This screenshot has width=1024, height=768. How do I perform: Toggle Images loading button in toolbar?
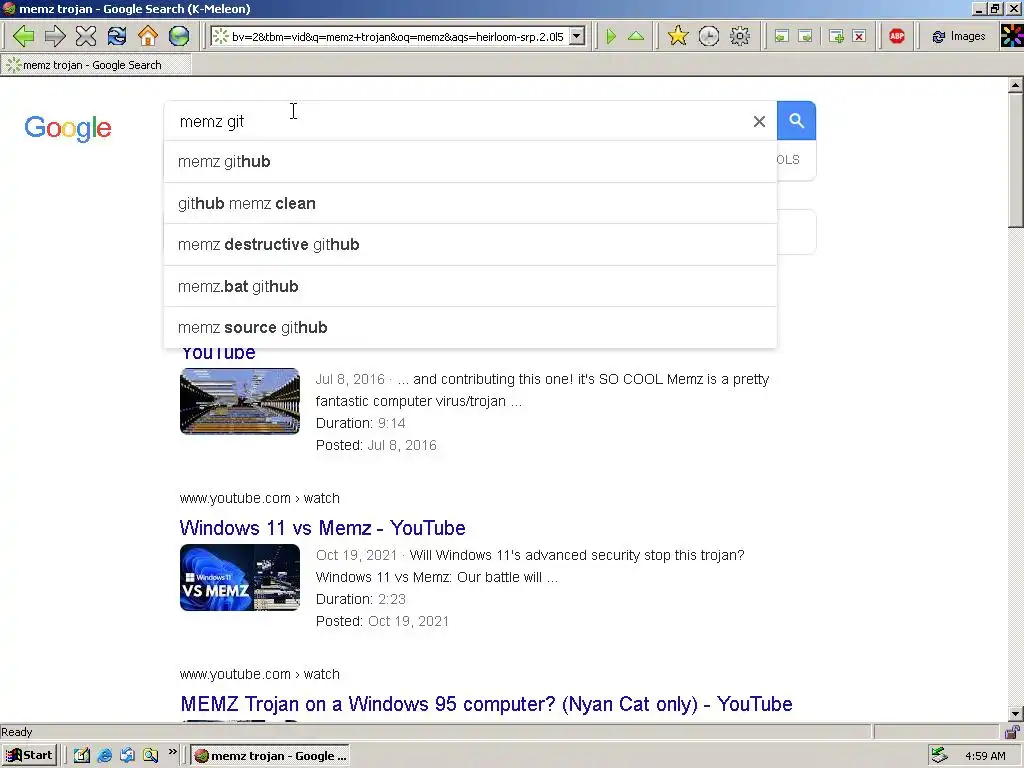[x=958, y=37]
